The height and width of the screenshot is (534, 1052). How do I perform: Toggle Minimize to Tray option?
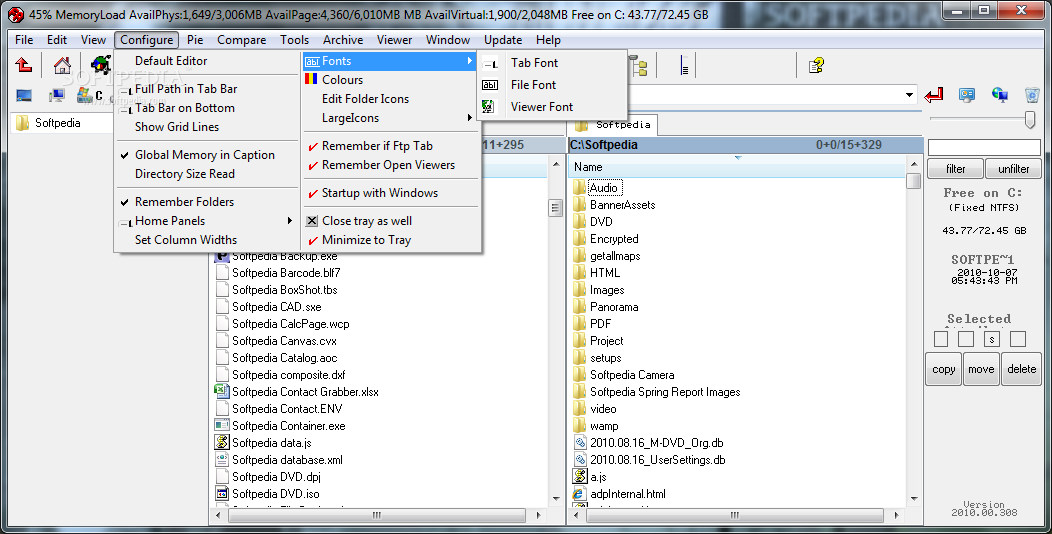[366, 240]
